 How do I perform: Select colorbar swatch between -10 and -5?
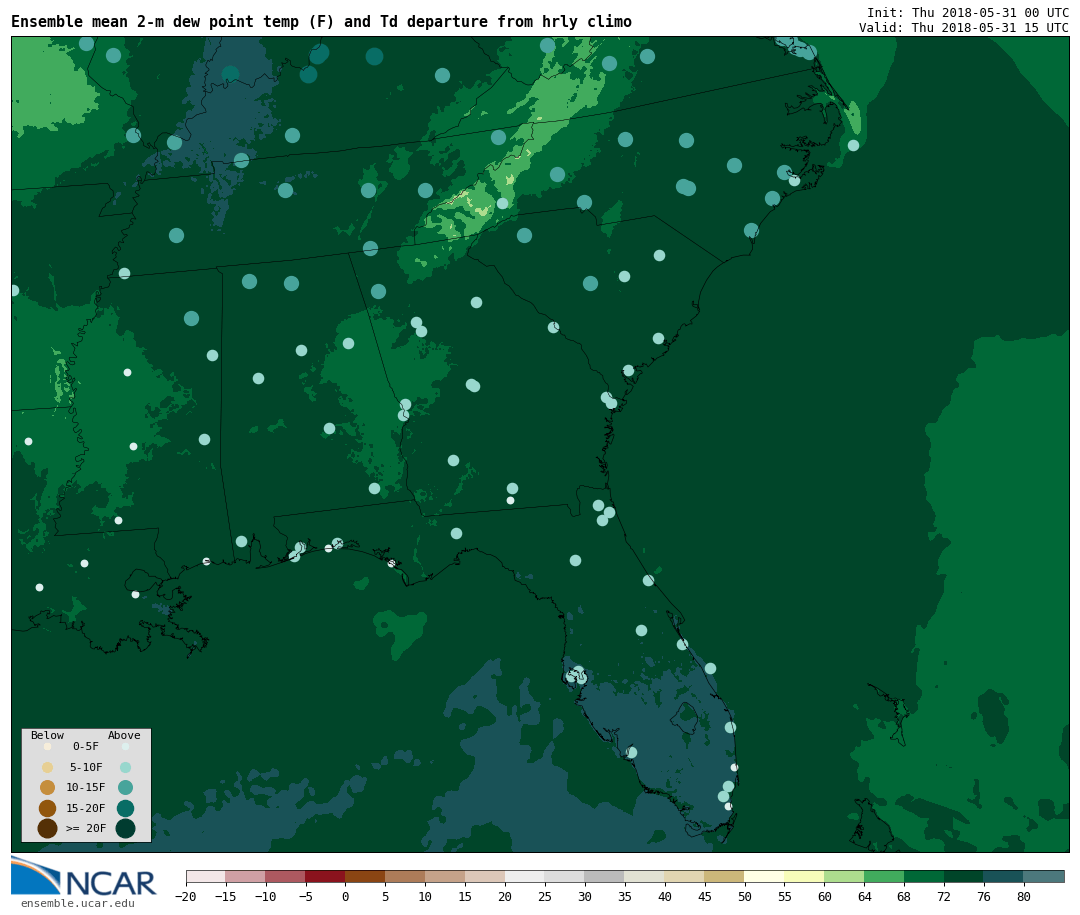tap(285, 876)
